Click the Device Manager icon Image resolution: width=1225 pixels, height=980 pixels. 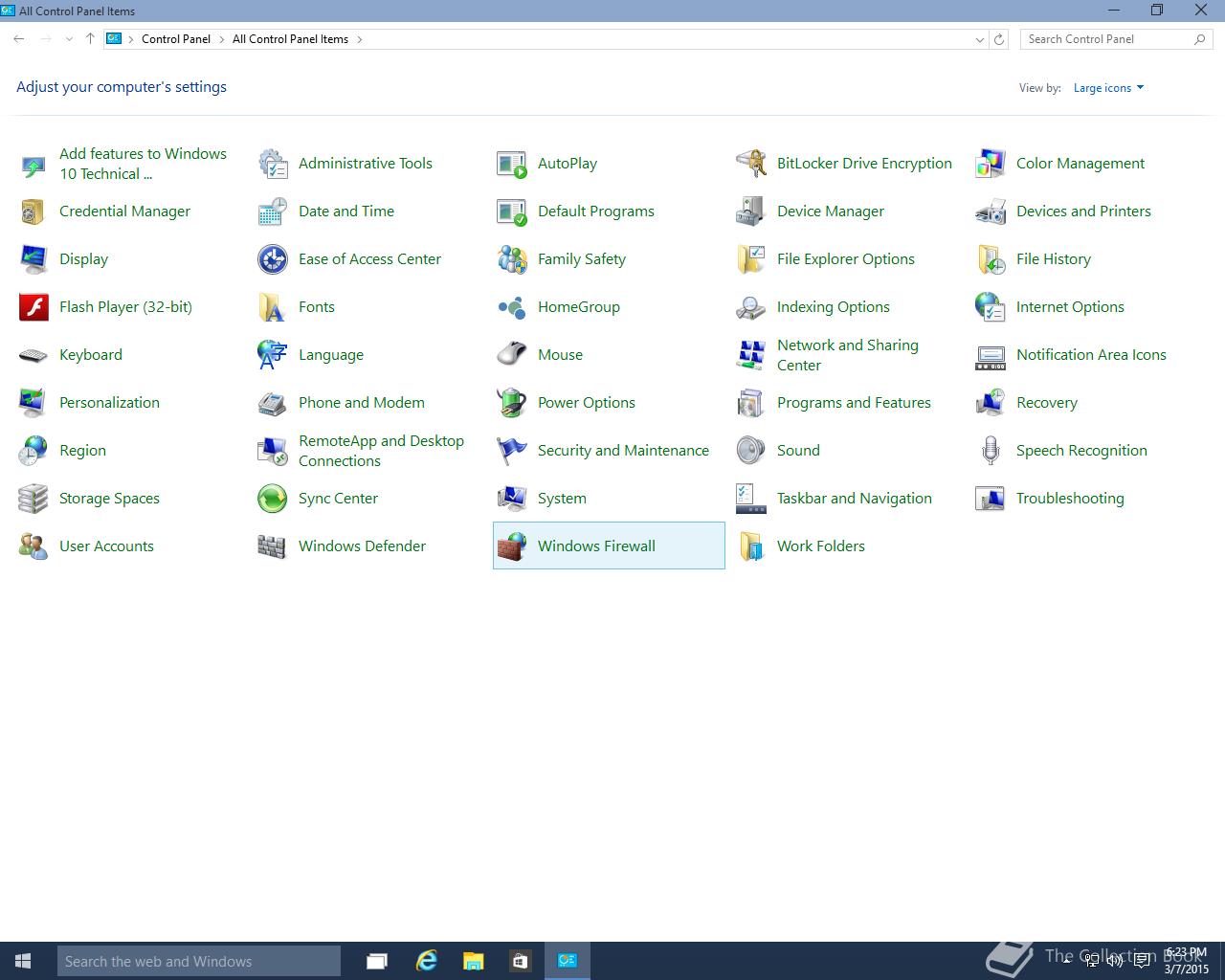click(x=751, y=212)
